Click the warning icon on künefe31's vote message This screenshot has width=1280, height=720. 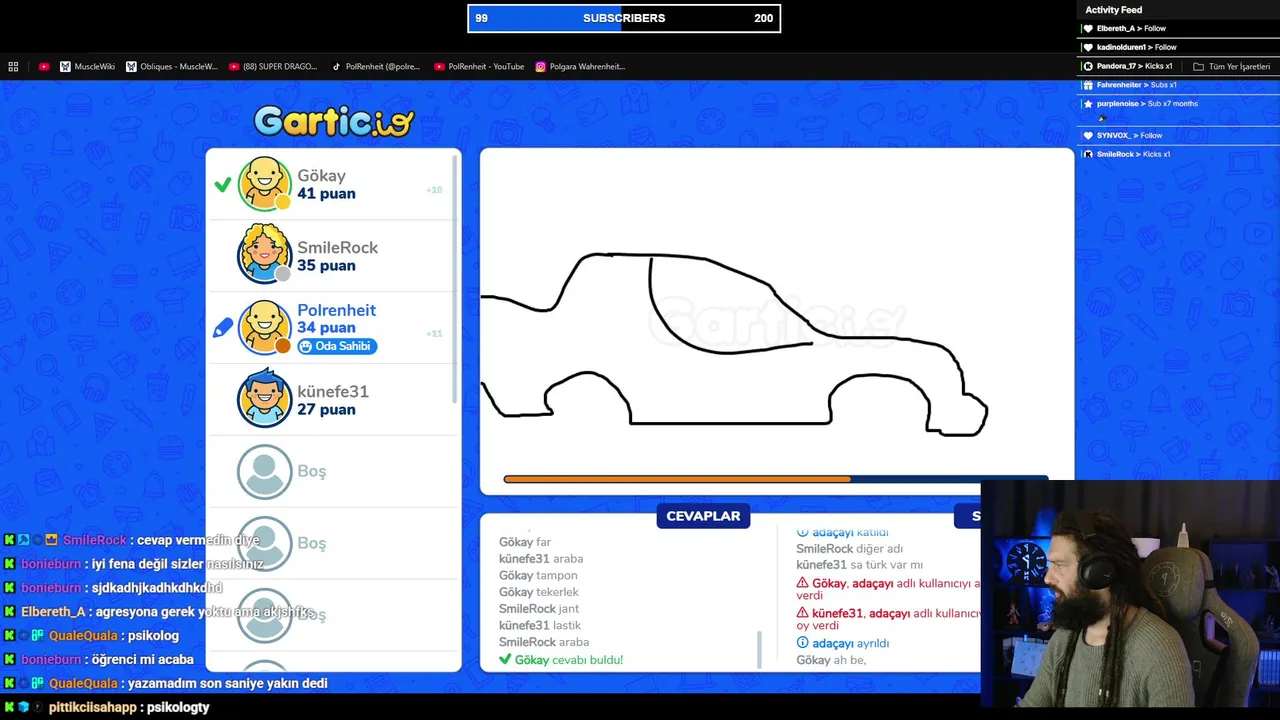tap(802, 613)
